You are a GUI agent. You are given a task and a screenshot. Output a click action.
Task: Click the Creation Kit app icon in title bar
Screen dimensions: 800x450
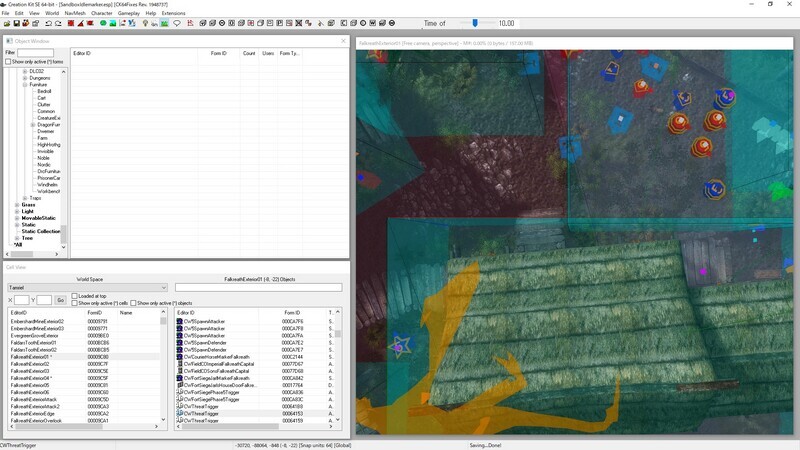tap(3, 4)
